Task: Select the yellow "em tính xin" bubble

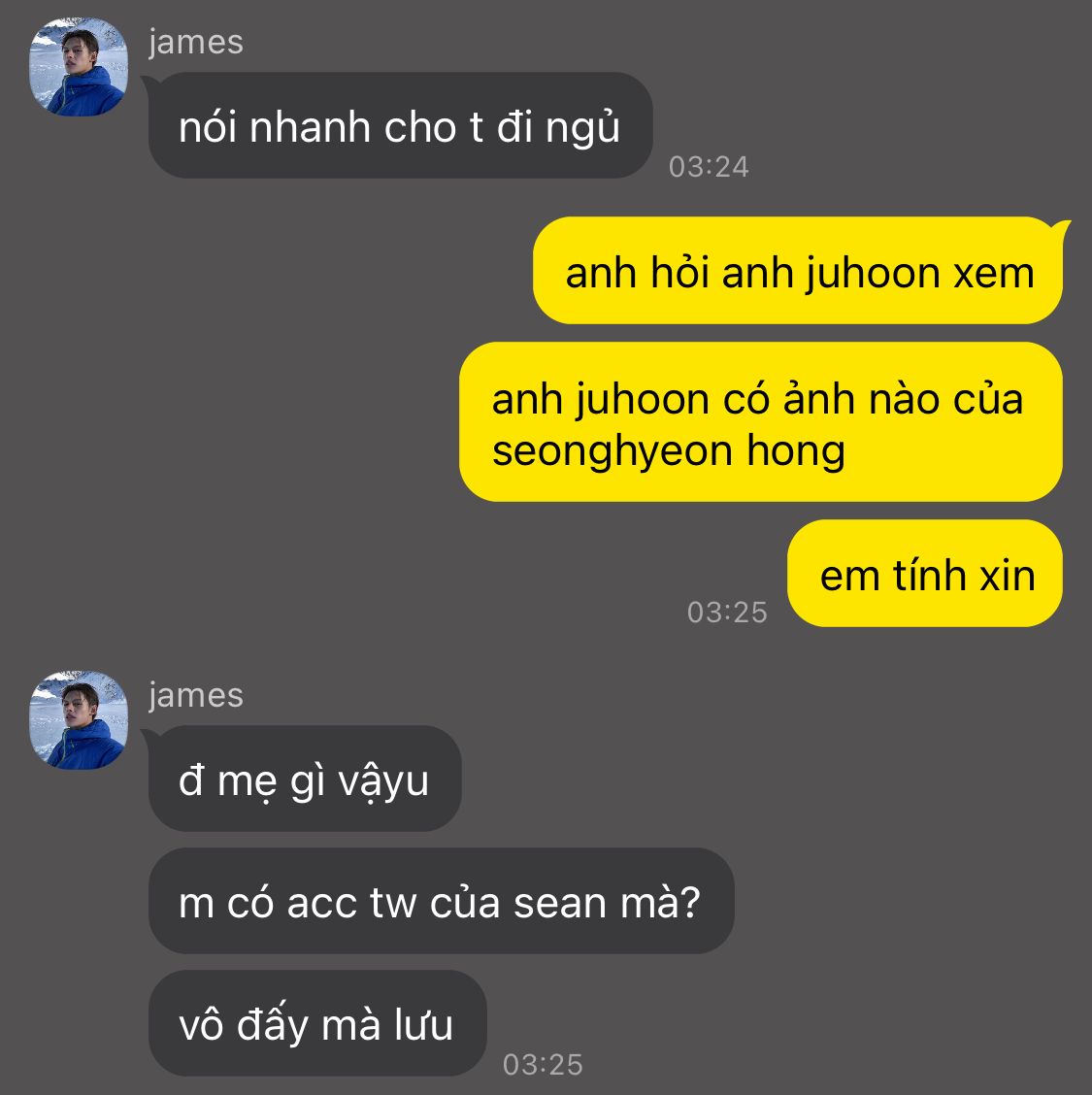Action: click(x=925, y=574)
